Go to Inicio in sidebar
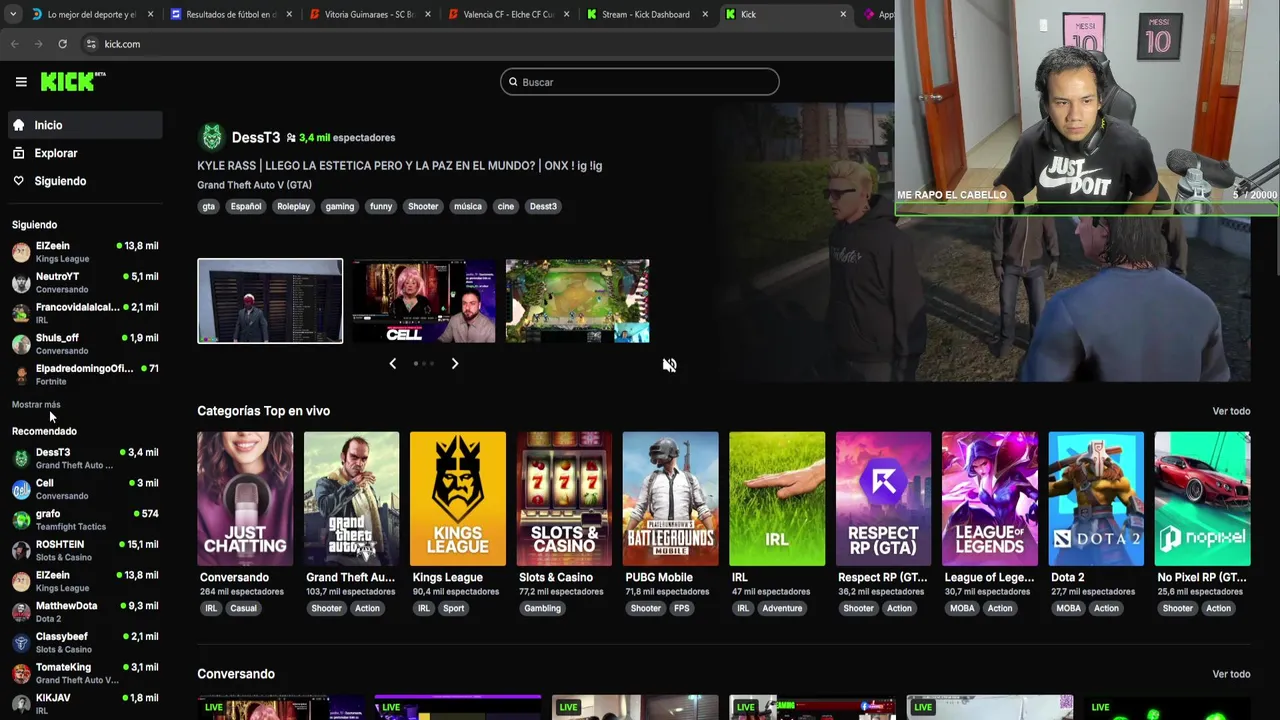Screen dimensions: 1280x720 [x=85, y=125]
